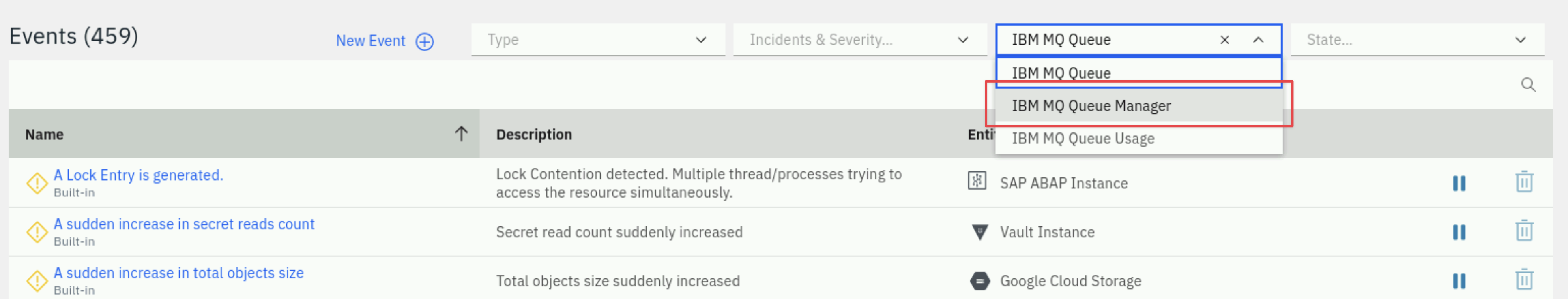Viewport: 1568px width, 299px height.
Task: Delete the Lock Entry event via trash icon
Action: tap(1523, 182)
